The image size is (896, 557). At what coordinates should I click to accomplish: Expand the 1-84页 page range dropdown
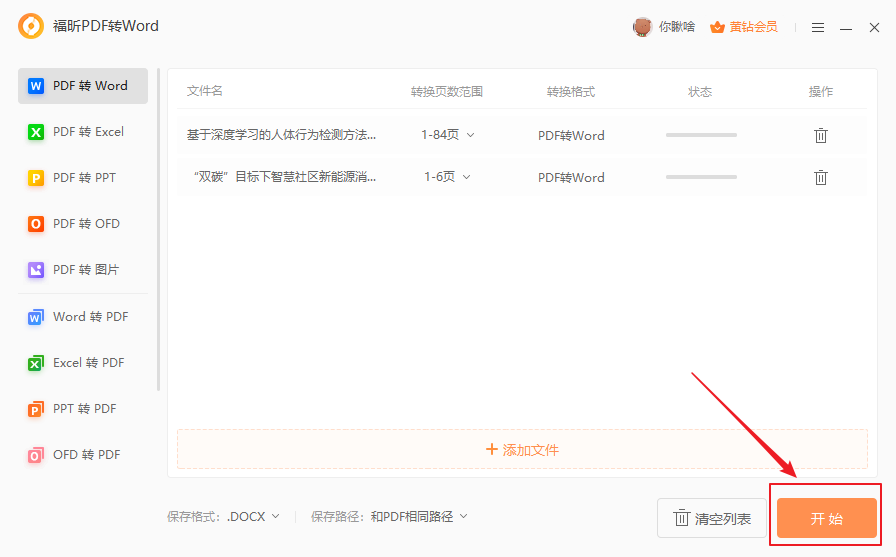pyautogui.click(x=448, y=135)
